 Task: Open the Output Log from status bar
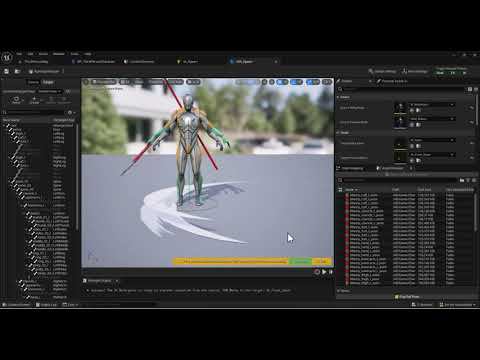pos(47,305)
